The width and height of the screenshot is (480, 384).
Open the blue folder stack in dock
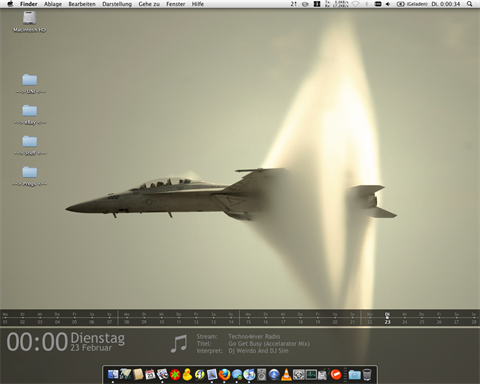(x=355, y=375)
